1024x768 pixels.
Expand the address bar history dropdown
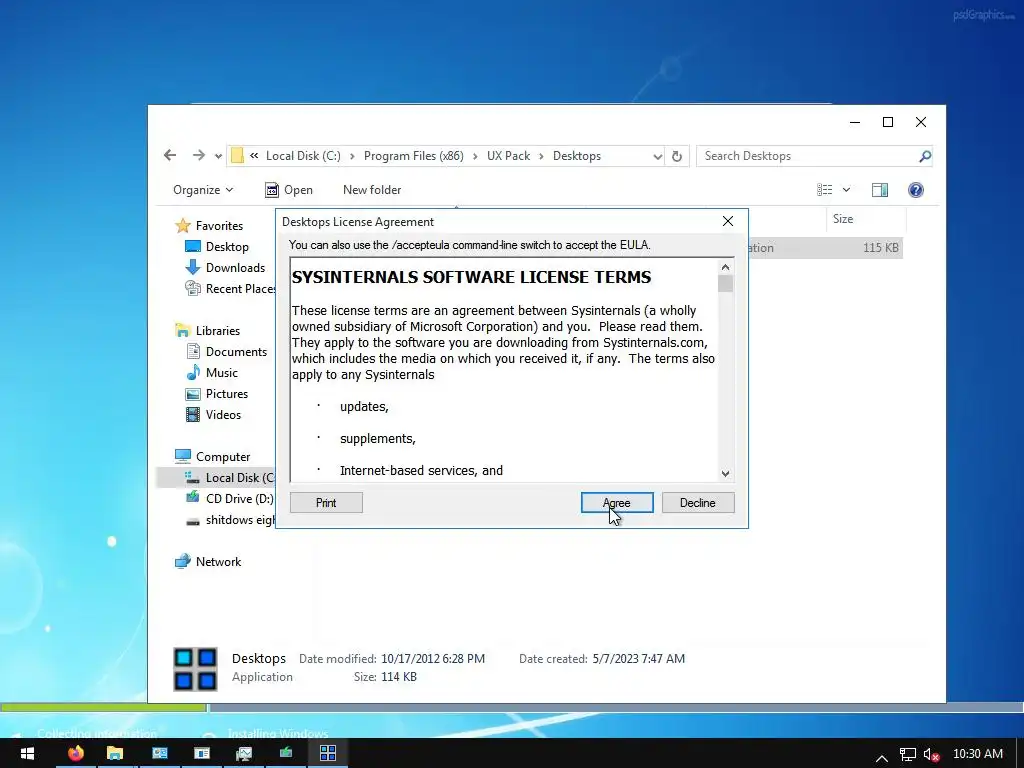tap(657, 156)
